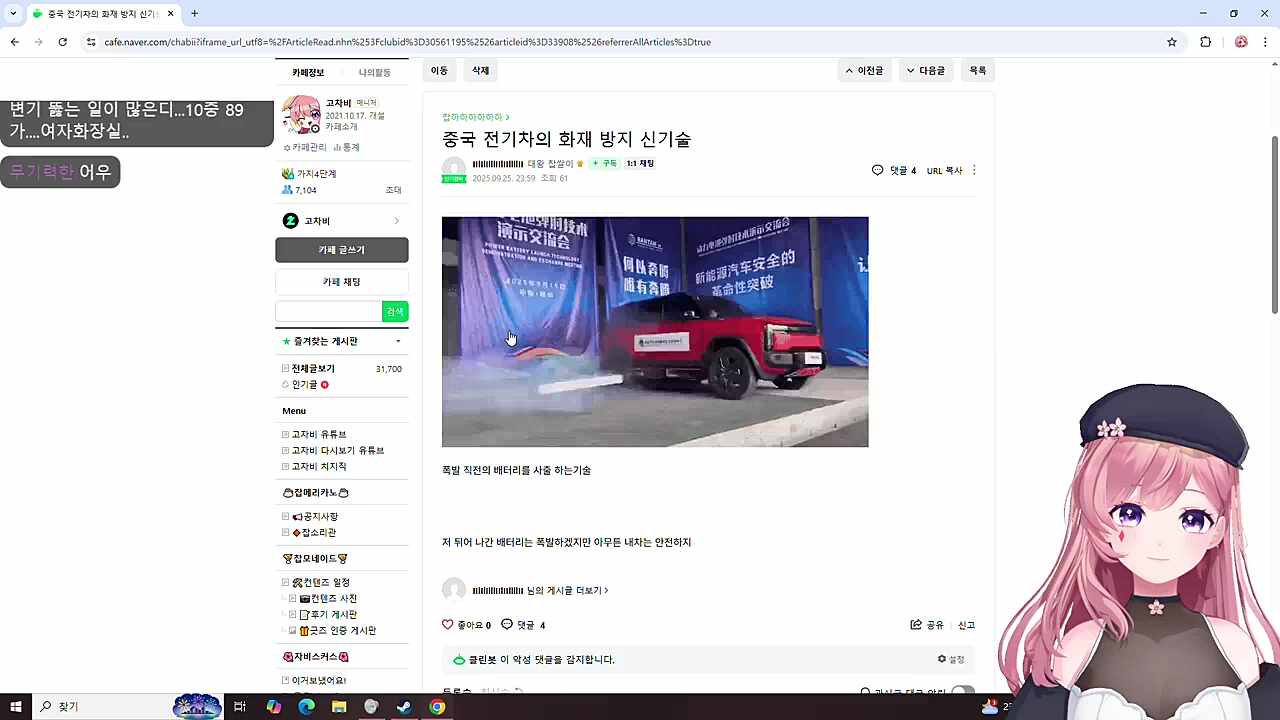Click the page vertical scrollbar thumb

[x=1274, y=225]
